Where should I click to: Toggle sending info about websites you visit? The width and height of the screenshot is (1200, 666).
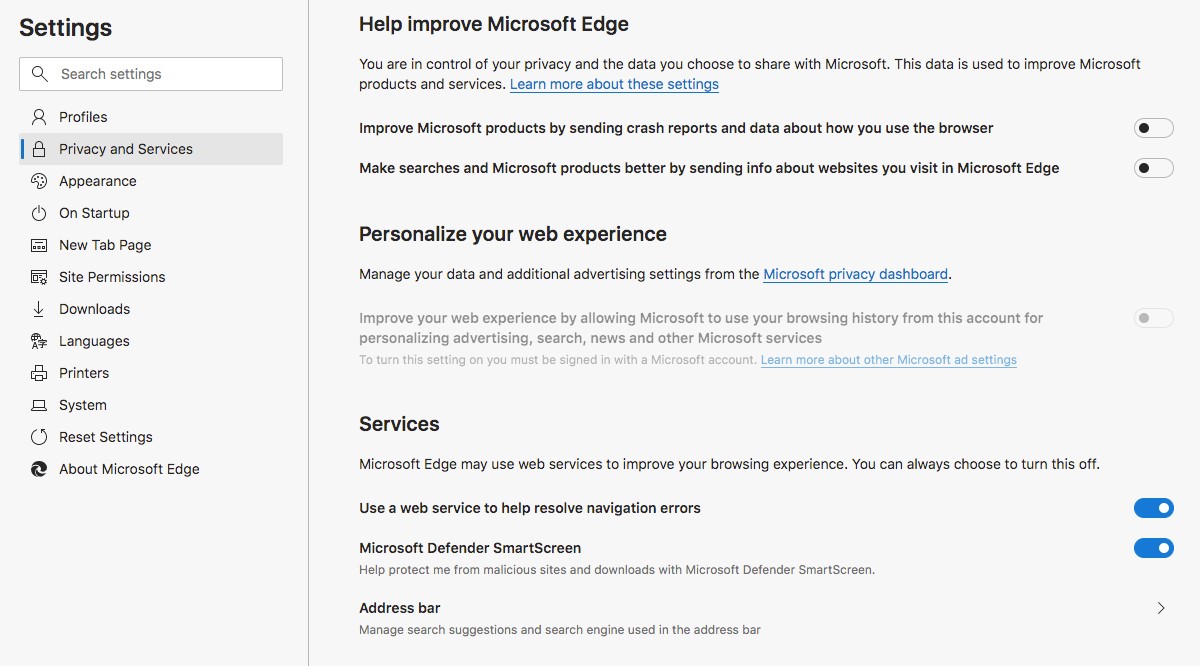pos(1154,168)
